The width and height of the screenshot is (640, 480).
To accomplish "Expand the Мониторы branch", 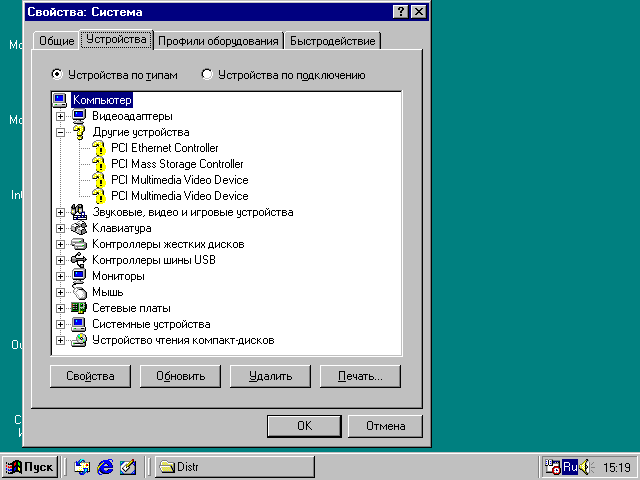I will coord(60,276).
